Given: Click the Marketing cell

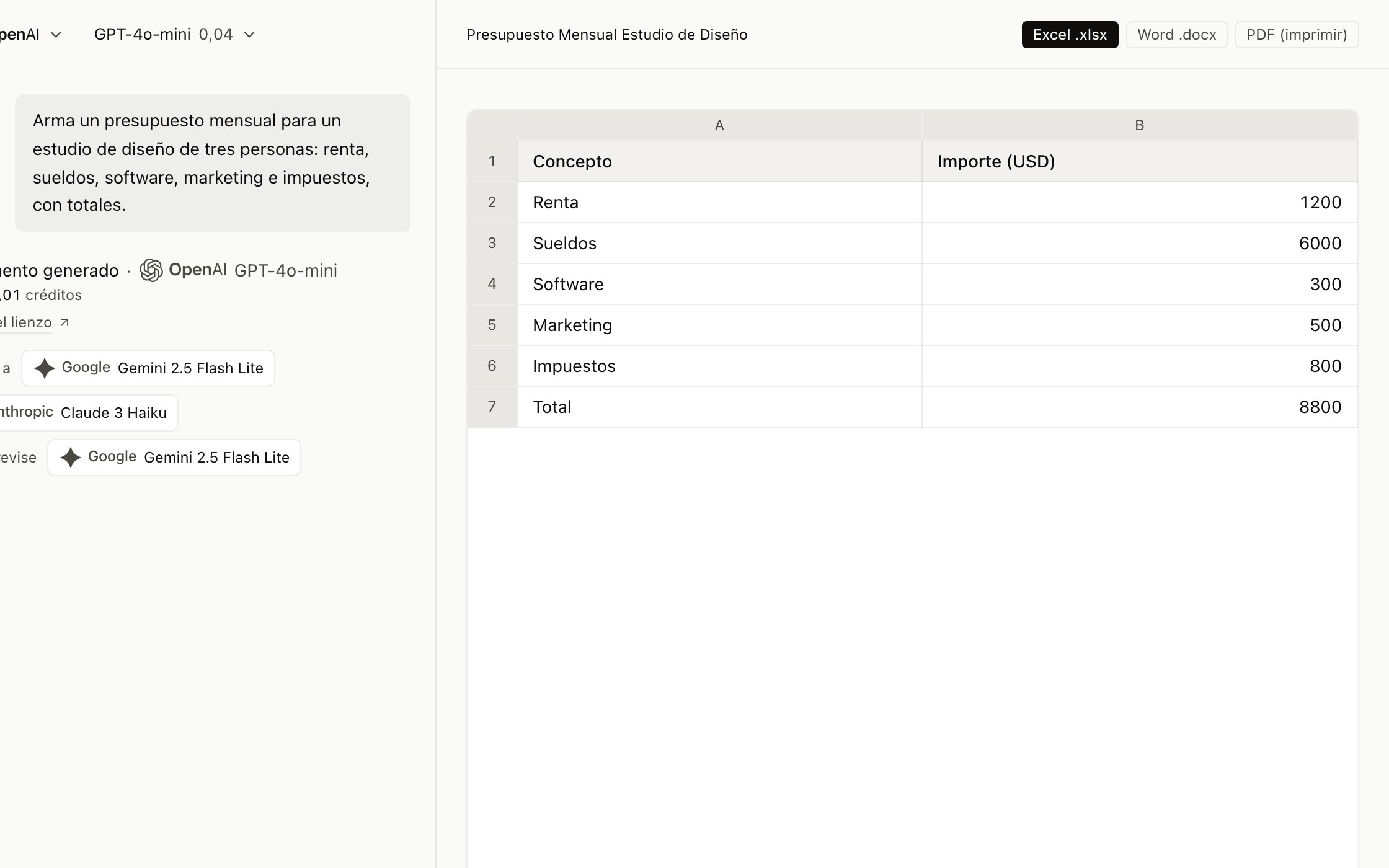Looking at the screenshot, I should click(x=719, y=325).
